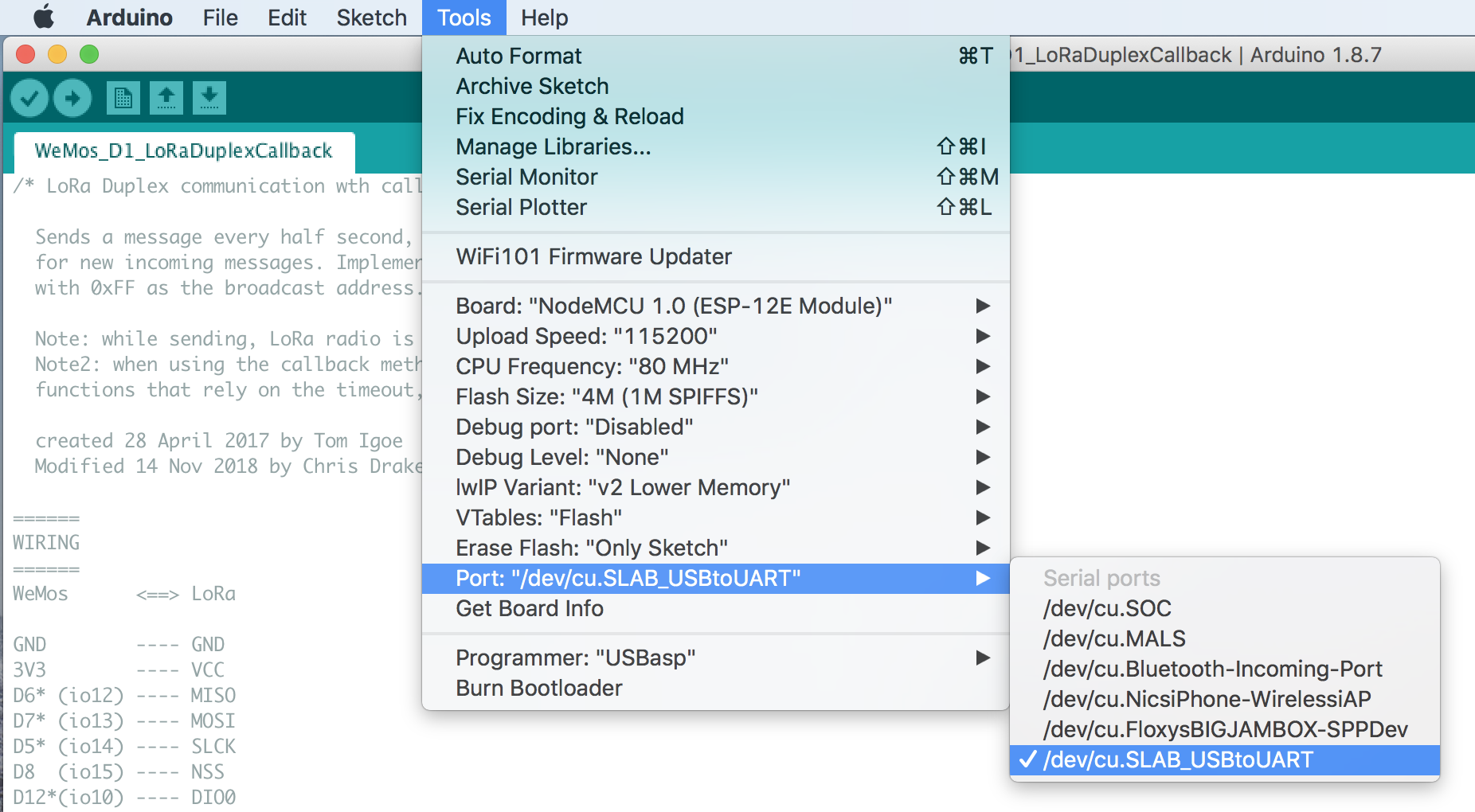Click the 'created 28 April 2017' comment line
The width and height of the screenshot is (1475, 812).
(219, 440)
